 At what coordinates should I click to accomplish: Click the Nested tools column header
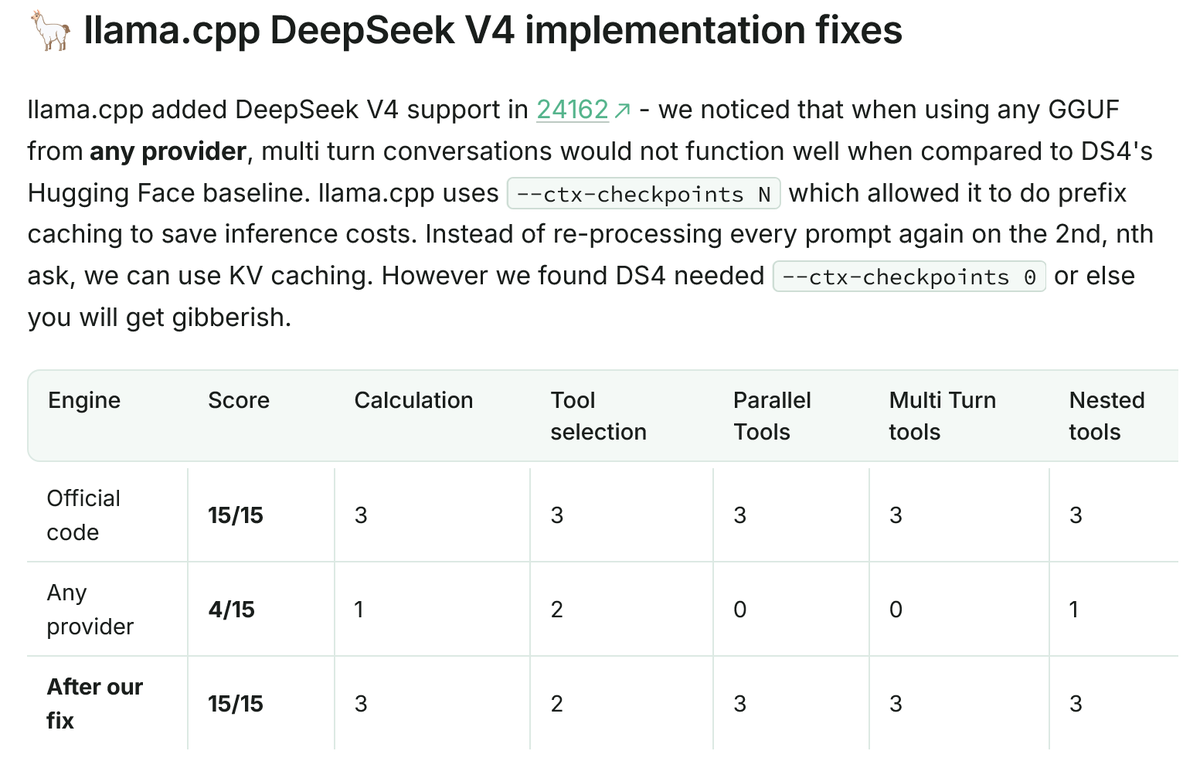1107,416
